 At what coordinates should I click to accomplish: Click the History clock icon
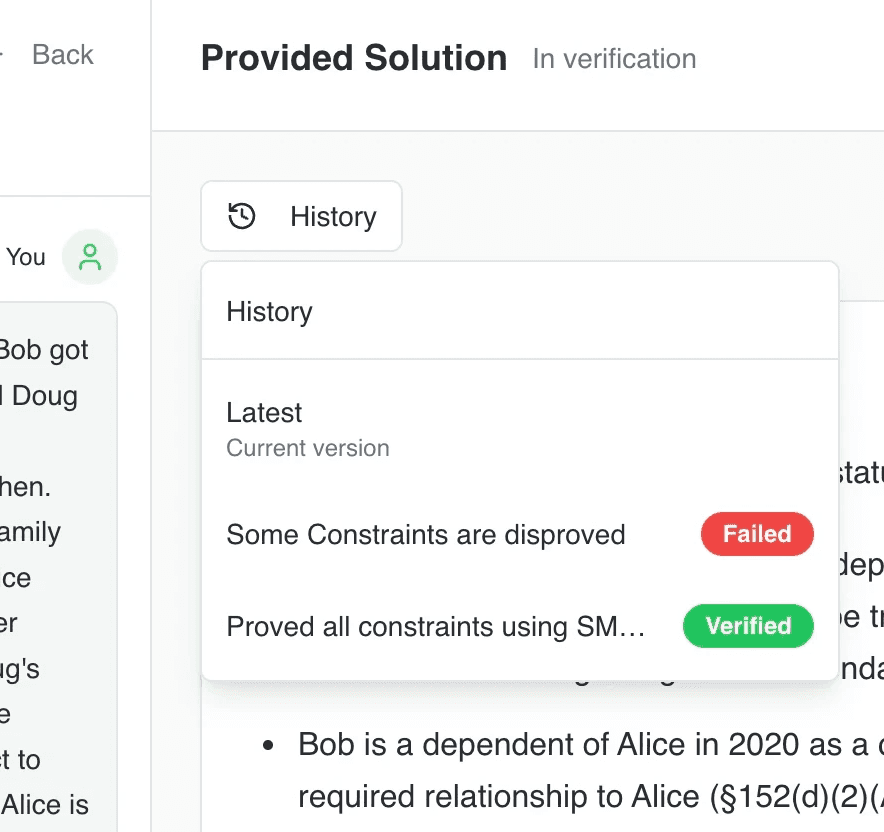pyautogui.click(x=242, y=216)
